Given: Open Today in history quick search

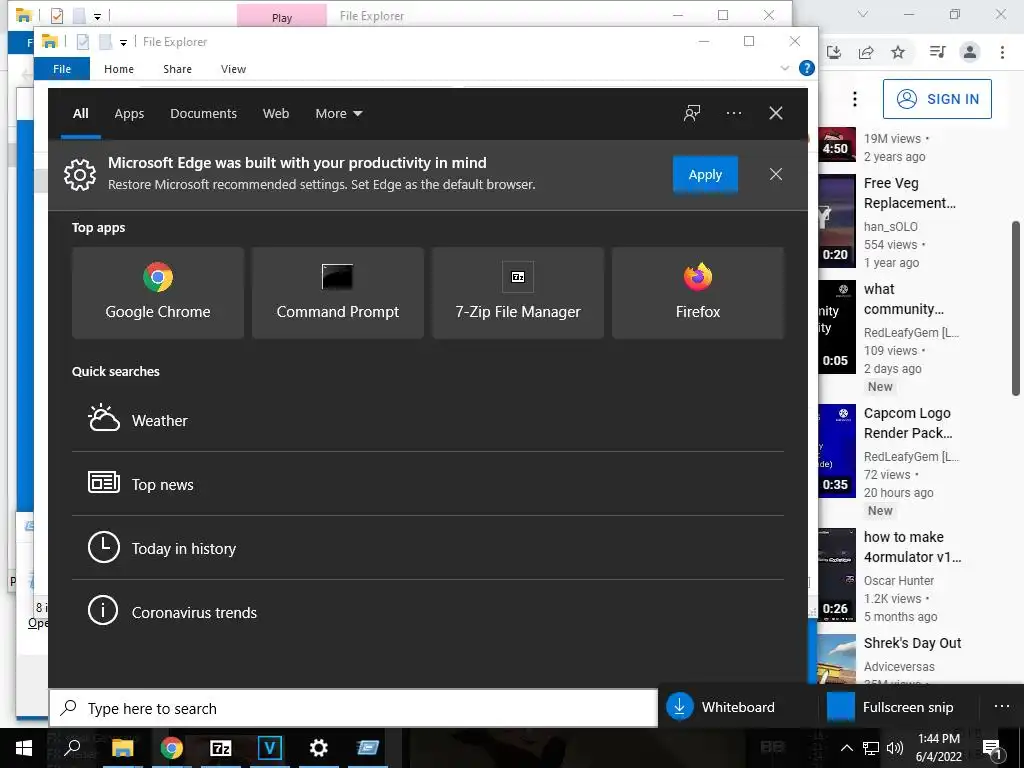Looking at the screenshot, I should [x=428, y=548].
